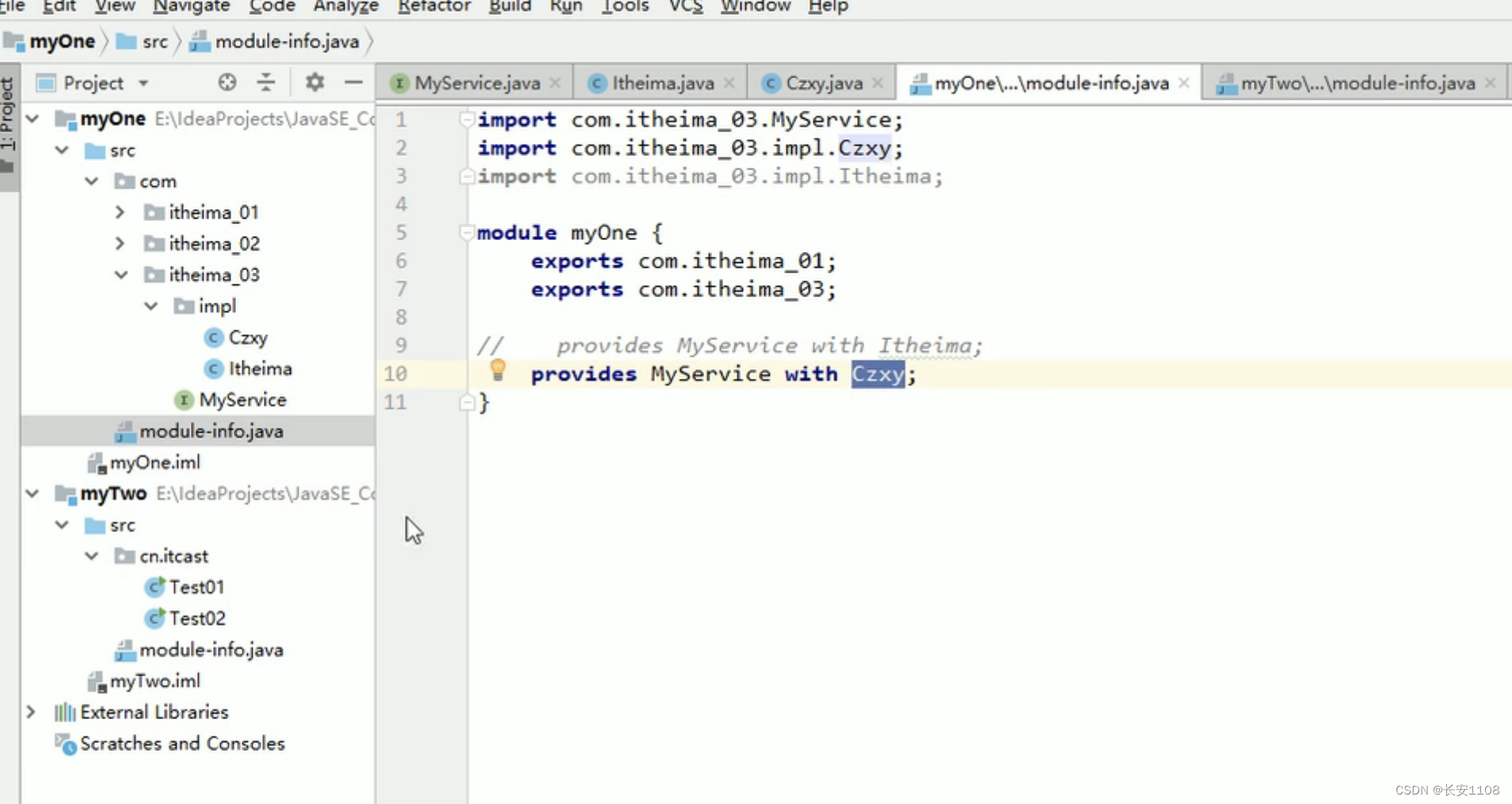Open the View menu
This screenshot has width=1512, height=804.
coord(115,6)
